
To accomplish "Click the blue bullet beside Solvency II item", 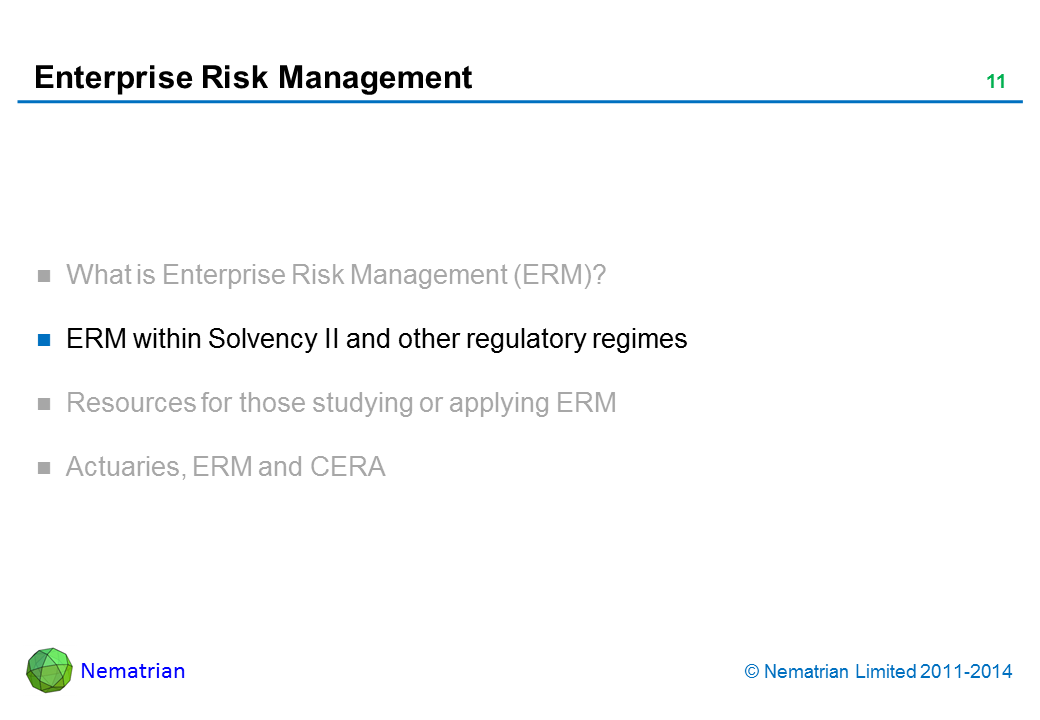I will tap(44, 340).
